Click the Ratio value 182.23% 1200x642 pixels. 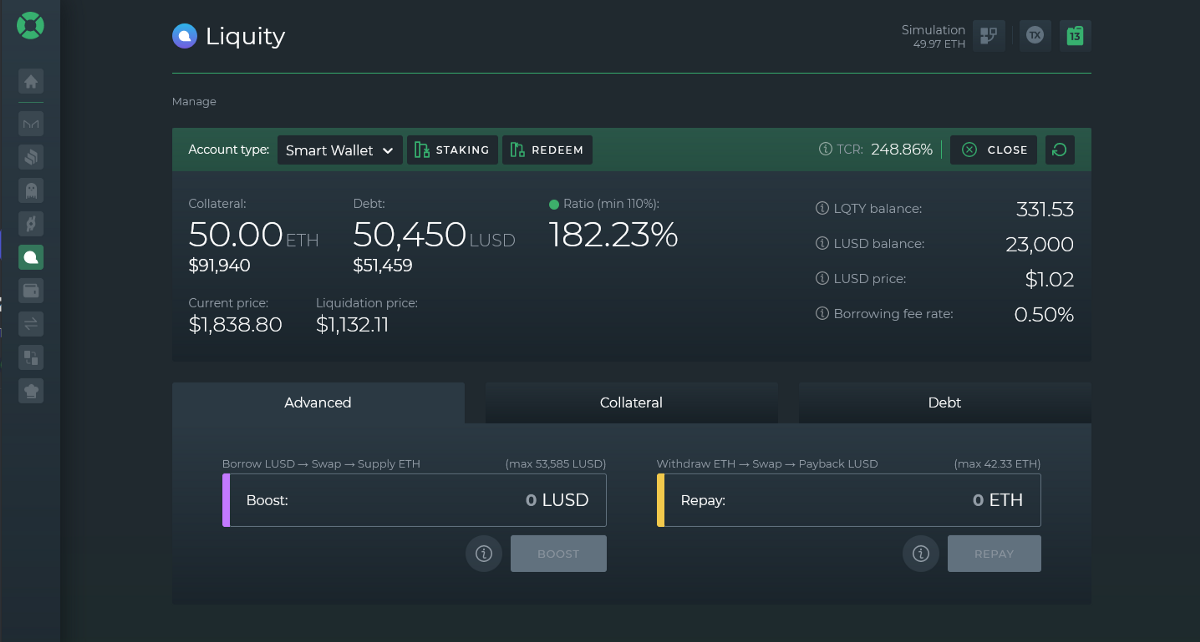click(x=613, y=235)
